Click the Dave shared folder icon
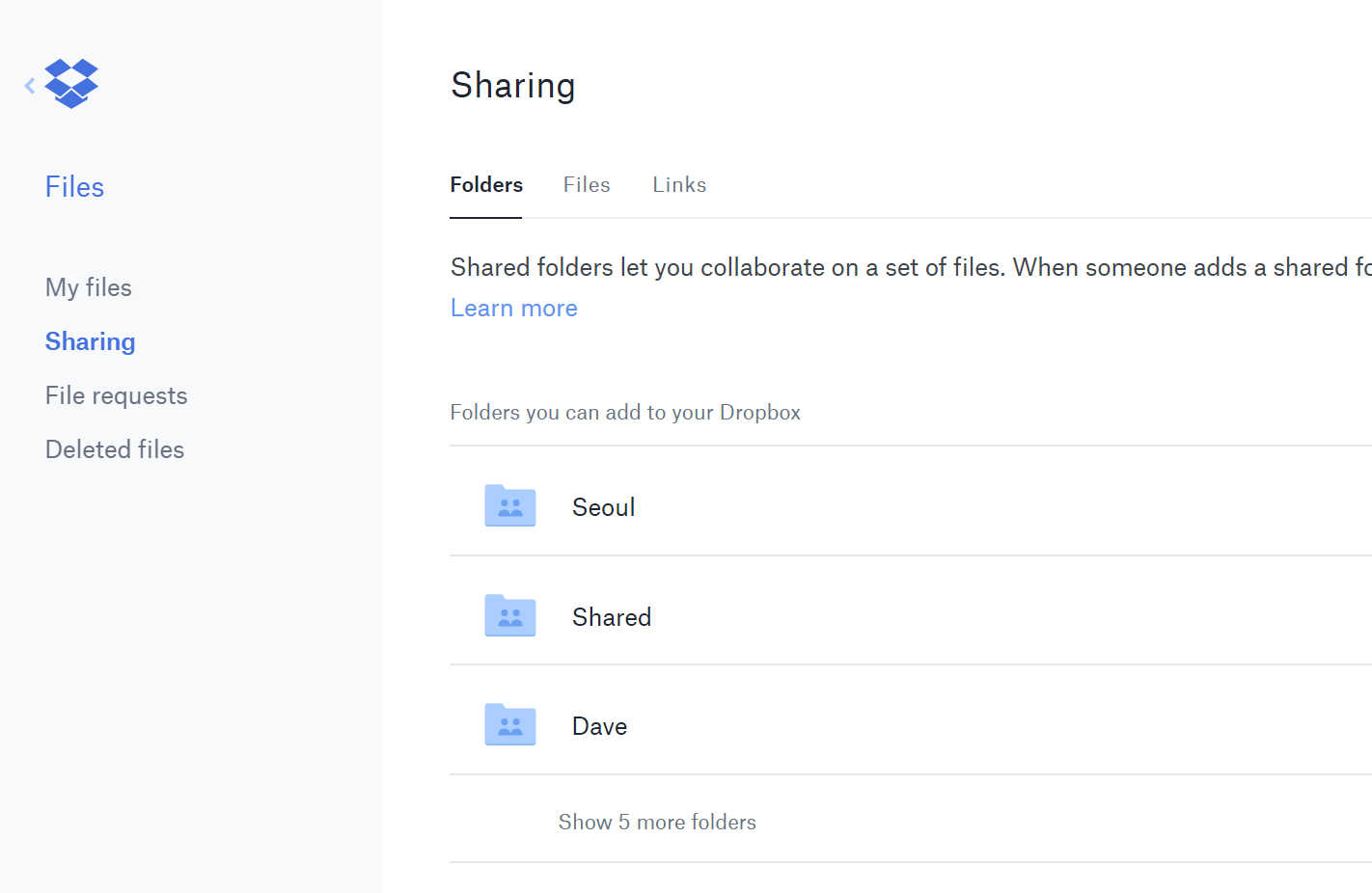 point(509,725)
